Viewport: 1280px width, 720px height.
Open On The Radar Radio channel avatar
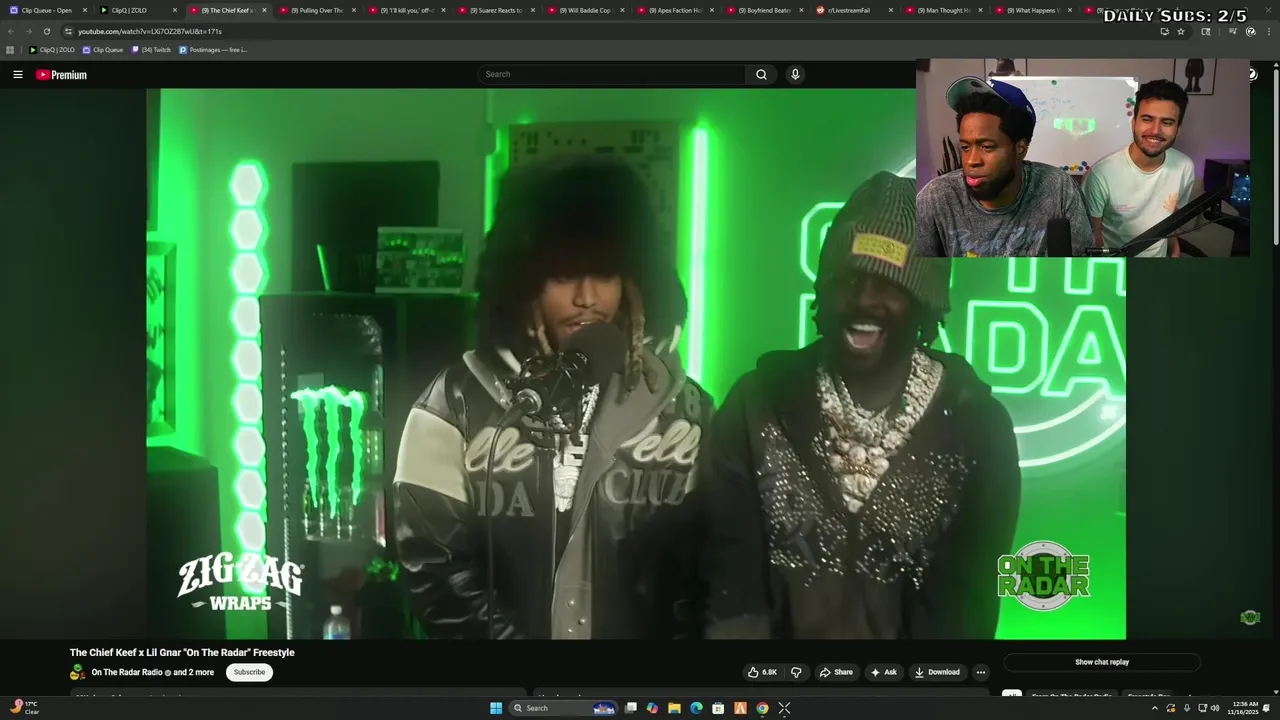(x=77, y=672)
